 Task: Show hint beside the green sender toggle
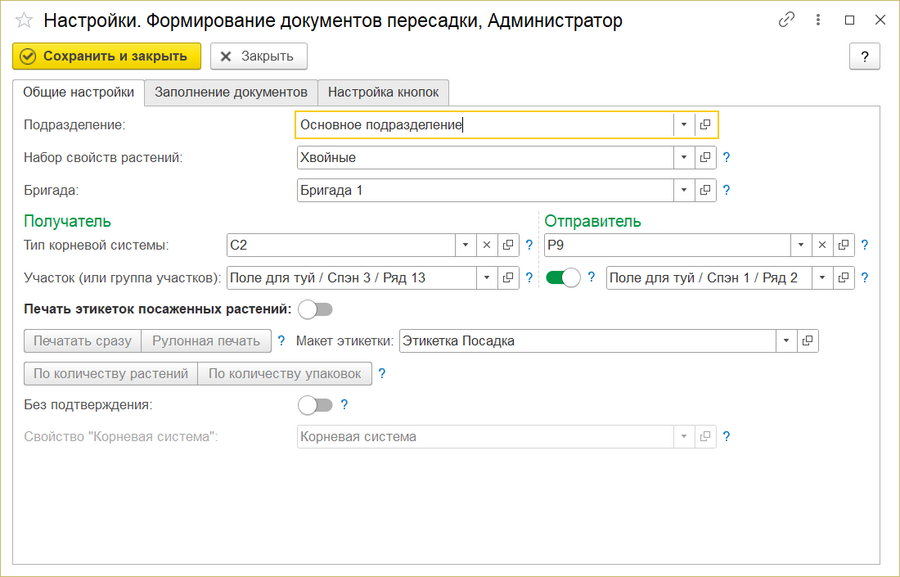[591, 278]
